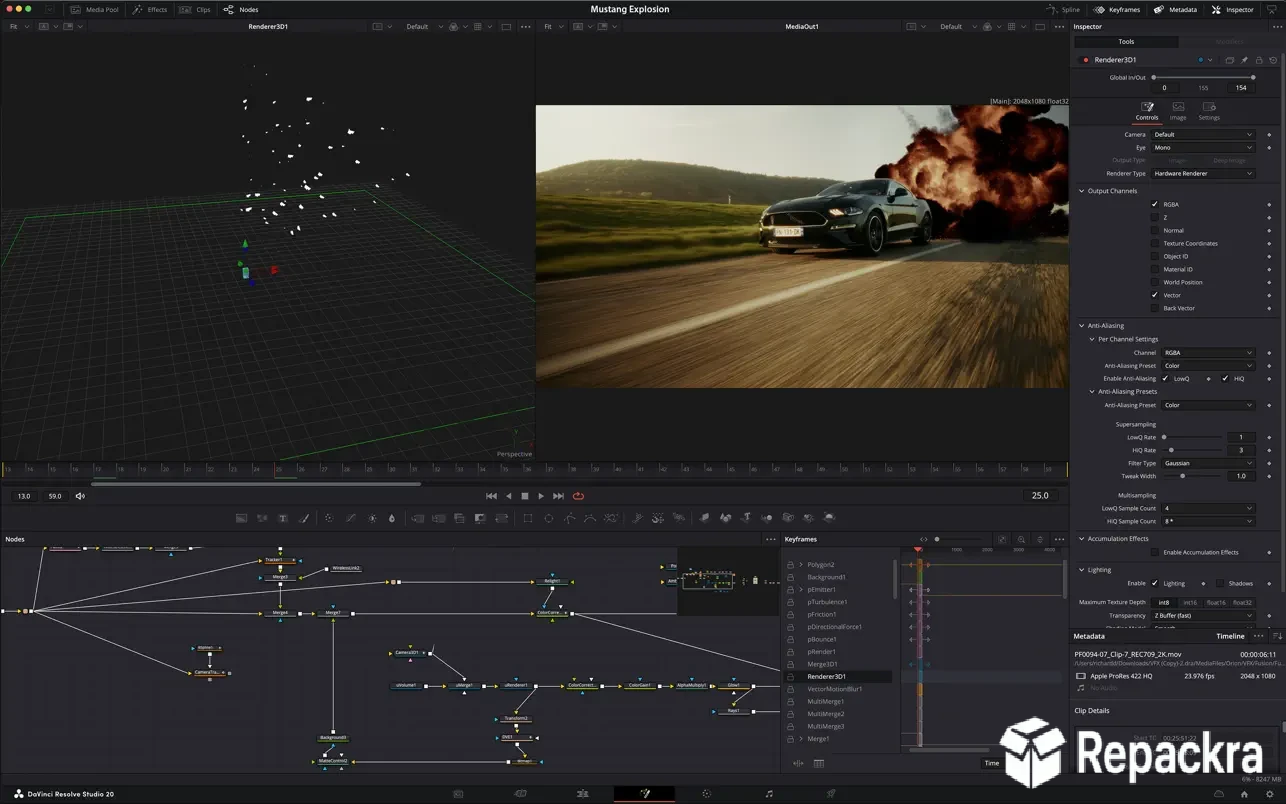Click the Stop playback button
This screenshot has height=804, width=1286.
524,496
